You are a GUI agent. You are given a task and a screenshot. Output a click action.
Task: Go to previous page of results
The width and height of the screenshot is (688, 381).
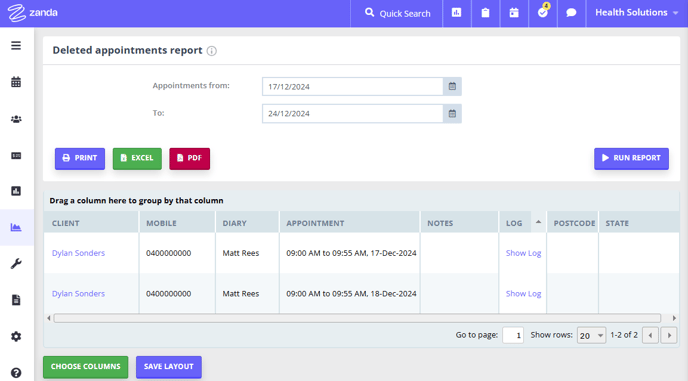point(650,335)
